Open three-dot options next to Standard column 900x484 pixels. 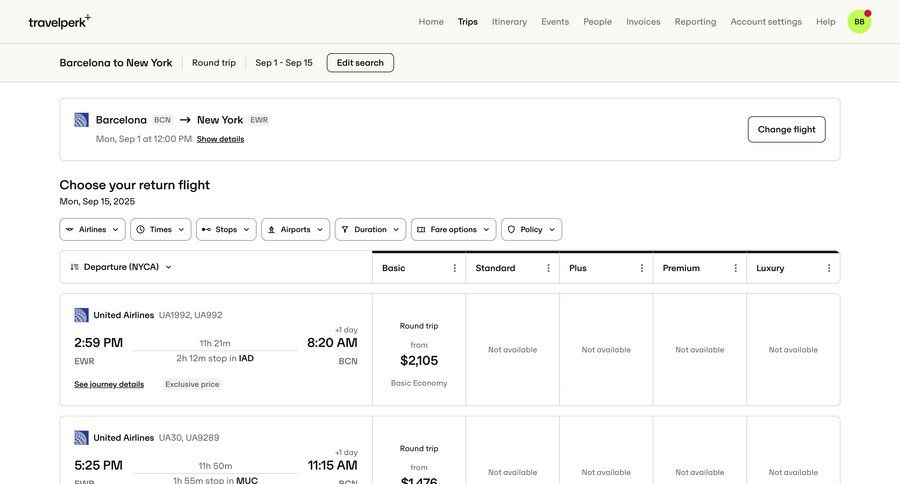tap(548, 268)
